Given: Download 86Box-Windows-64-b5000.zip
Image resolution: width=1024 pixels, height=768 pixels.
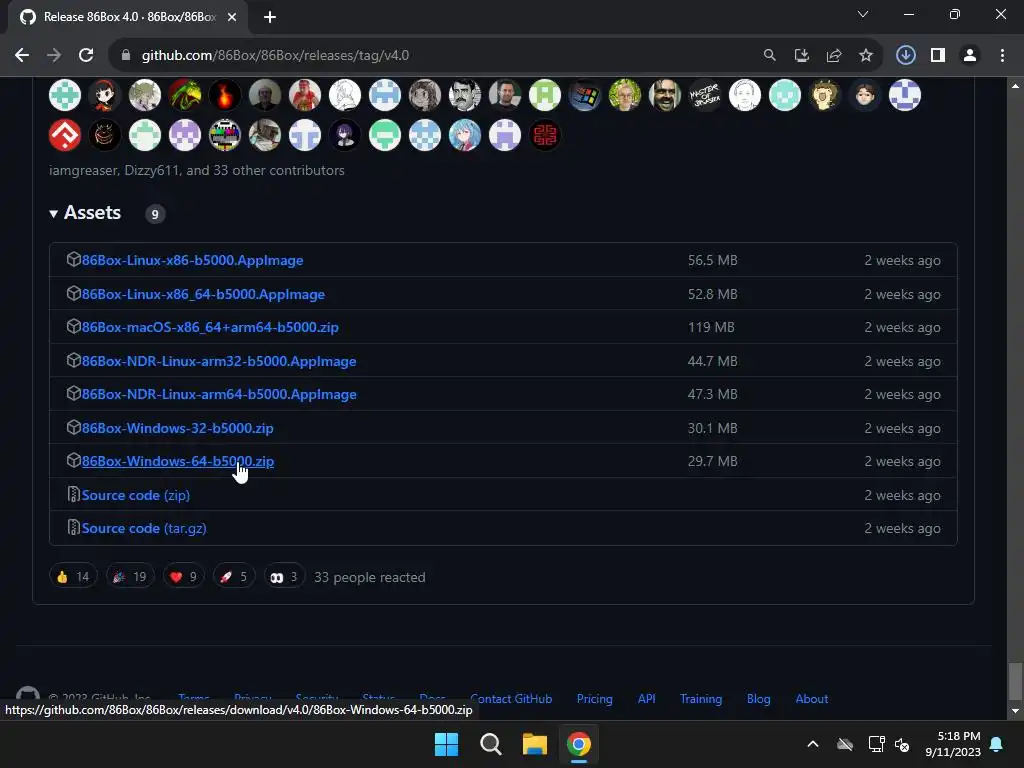Looking at the screenshot, I should point(178,461).
